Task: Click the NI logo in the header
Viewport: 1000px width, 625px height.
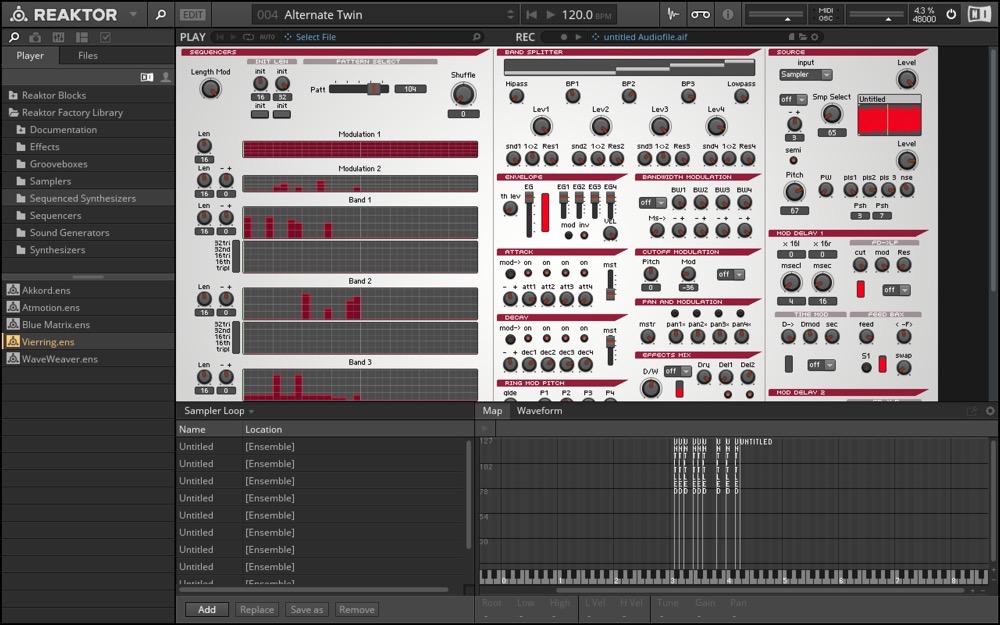Action: [979, 14]
